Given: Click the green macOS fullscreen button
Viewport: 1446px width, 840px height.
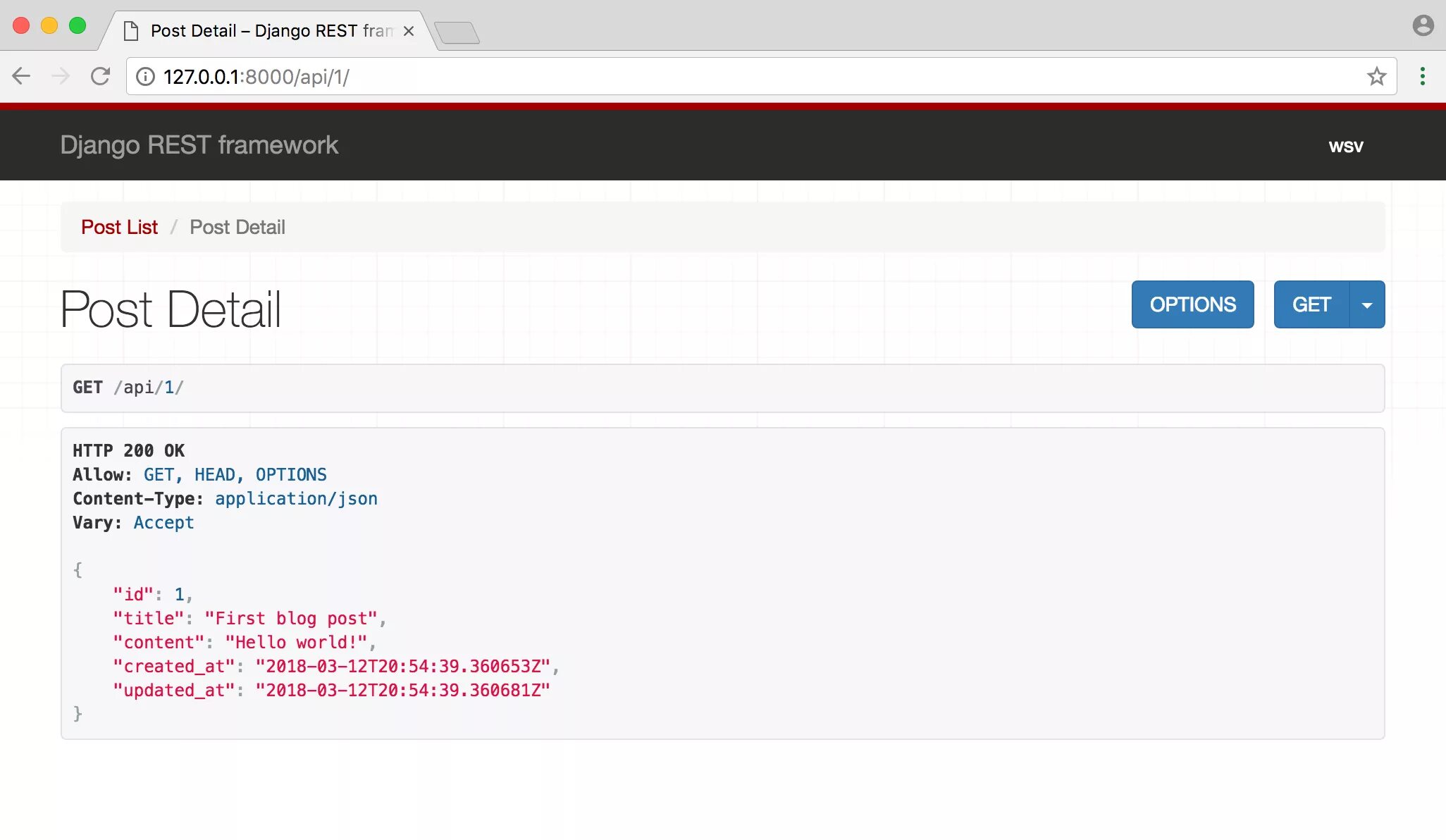Looking at the screenshot, I should click(78, 26).
